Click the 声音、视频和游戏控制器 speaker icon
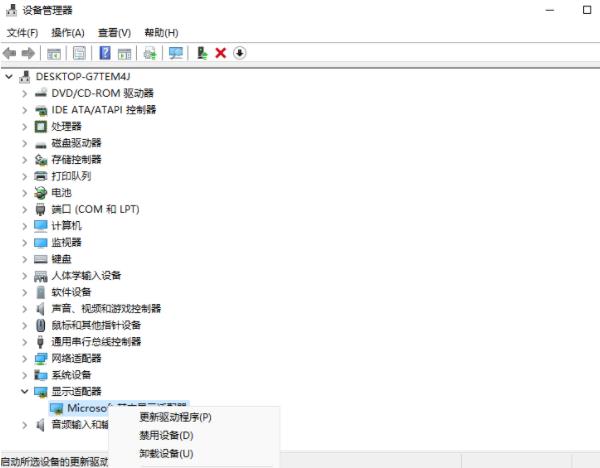 pyautogui.click(x=41, y=308)
